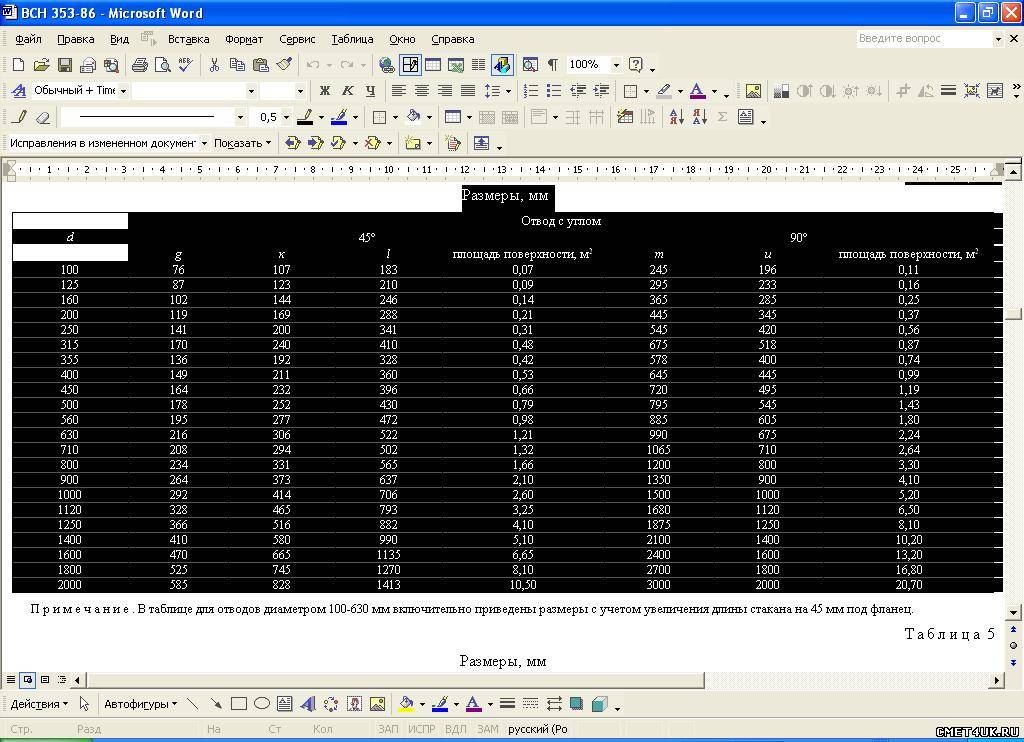Select the Format Painter brush
Screen dimensions: 1024x742
pyautogui.click(x=284, y=65)
